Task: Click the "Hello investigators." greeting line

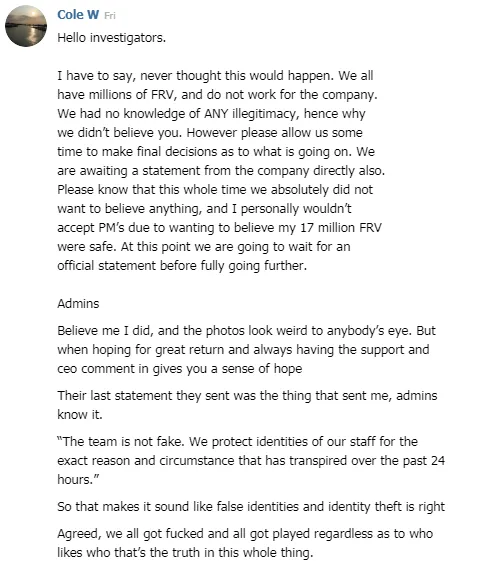Action: 111,38
